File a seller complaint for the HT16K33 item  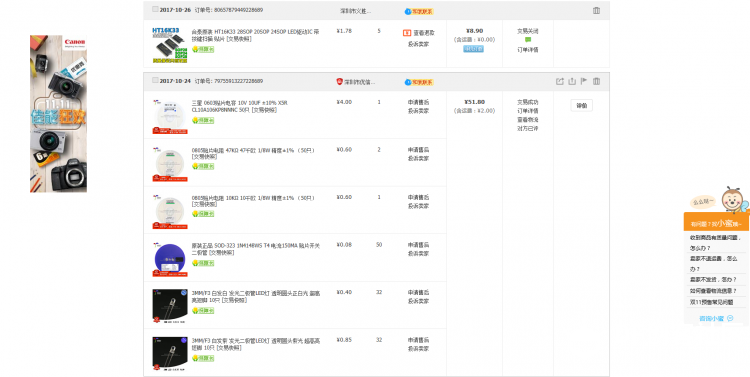tap(419, 44)
